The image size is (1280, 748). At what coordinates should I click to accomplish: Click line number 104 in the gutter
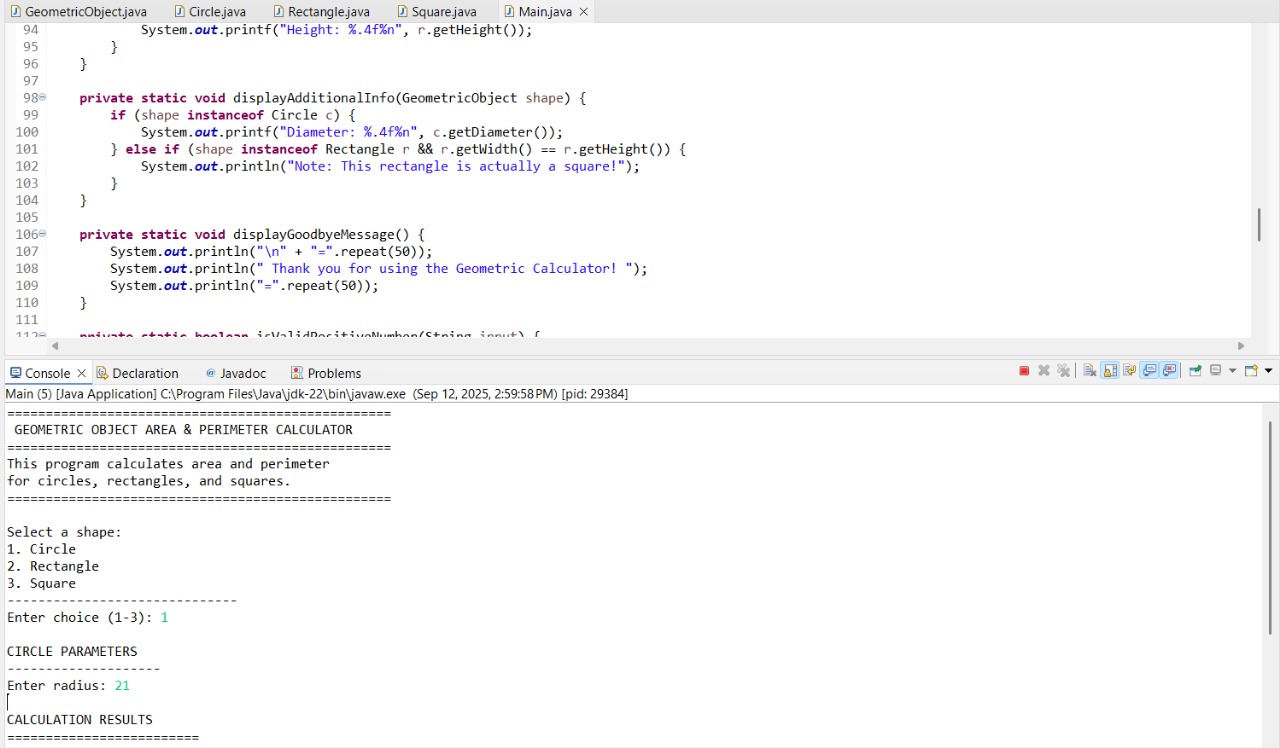tap(27, 200)
